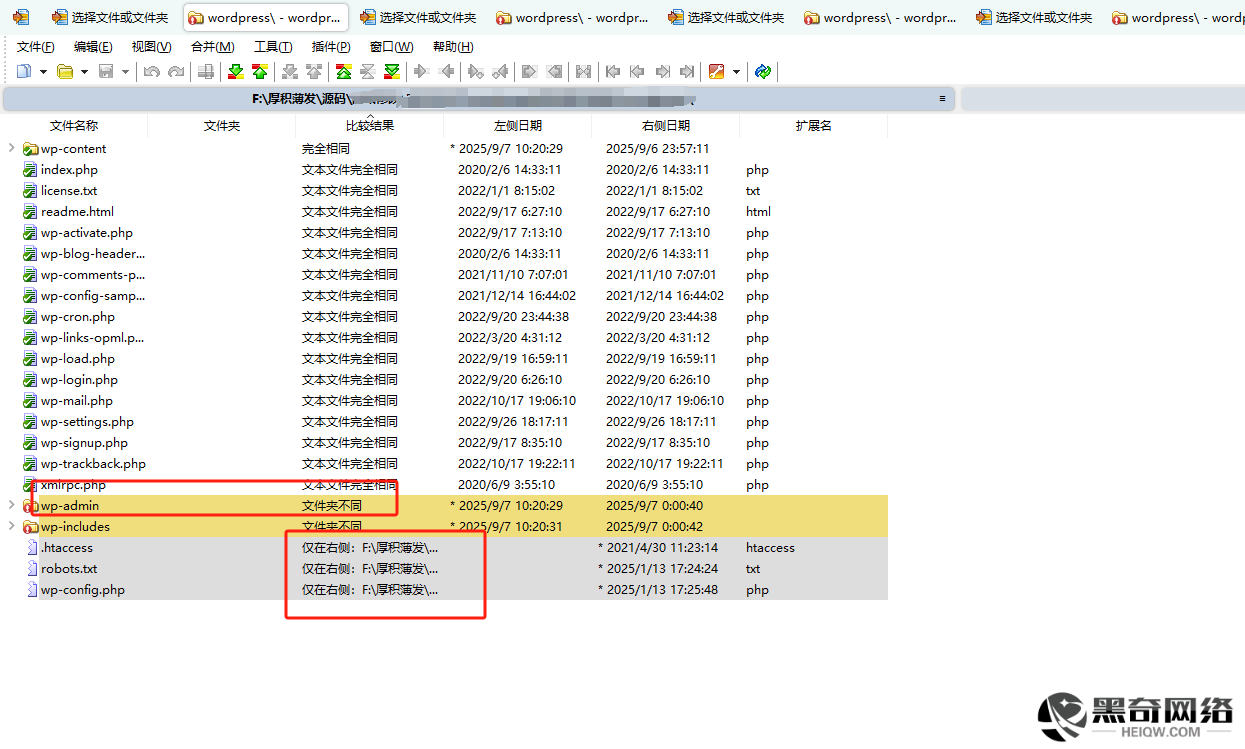Viewport: 1245px width, 749px height.
Task: Open the 合并(M) menu
Action: click(x=212, y=47)
